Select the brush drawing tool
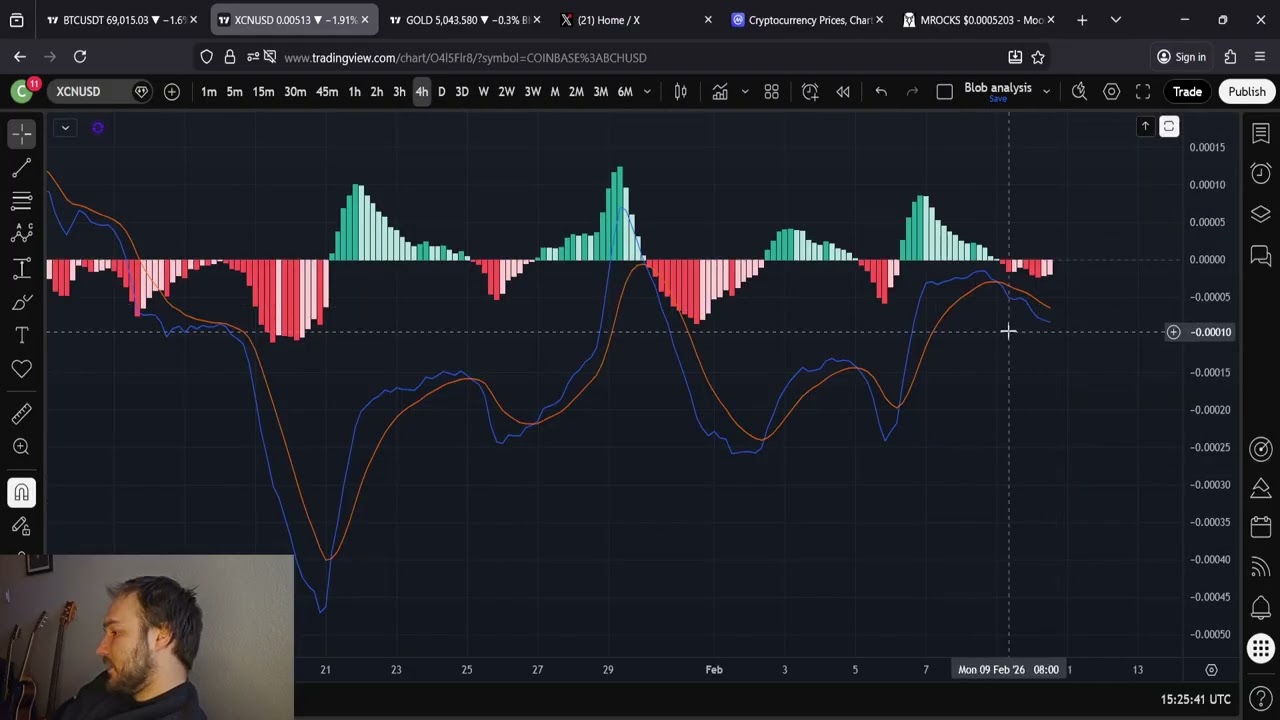Image resolution: width=1280 pixels, height=720 pixels. tap(21, 302)
